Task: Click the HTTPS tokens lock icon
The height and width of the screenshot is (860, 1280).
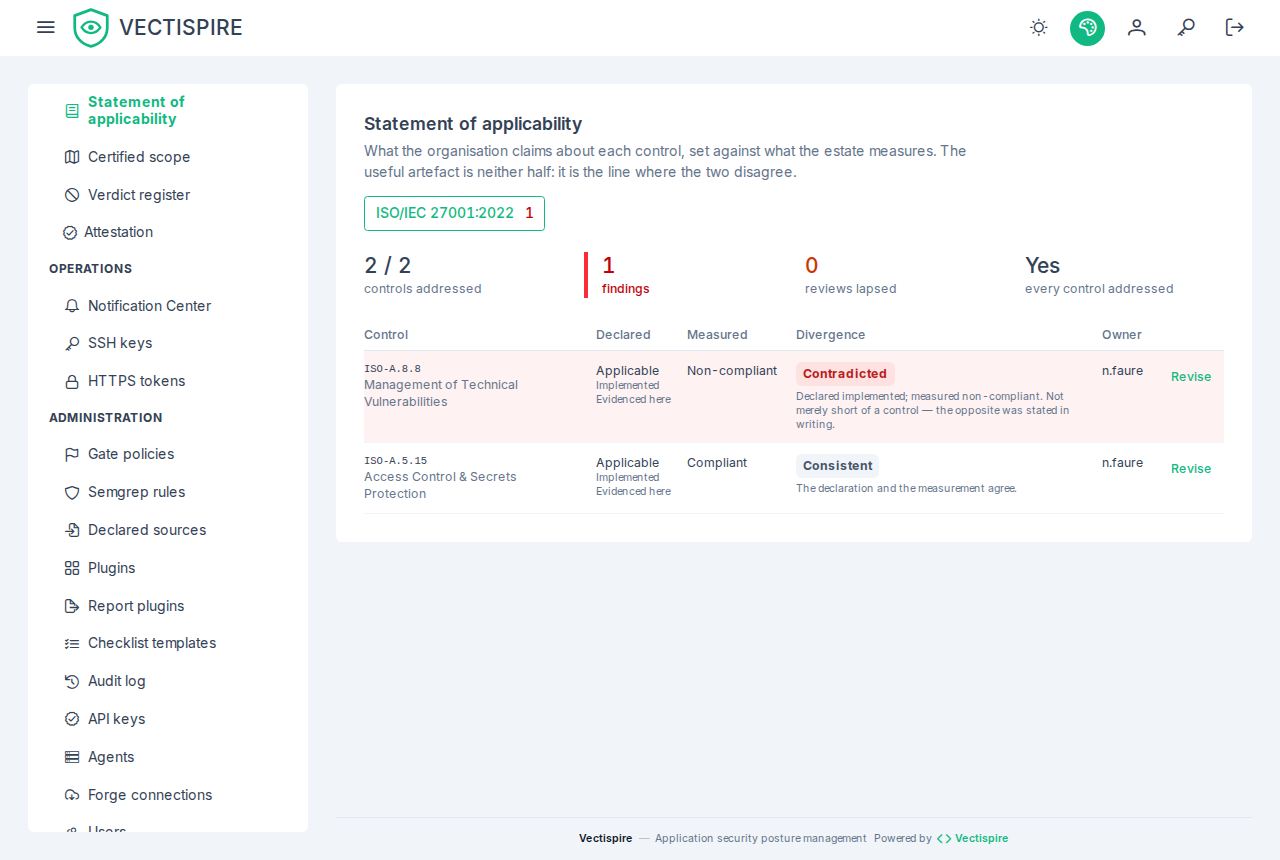Action: point(72,381)
